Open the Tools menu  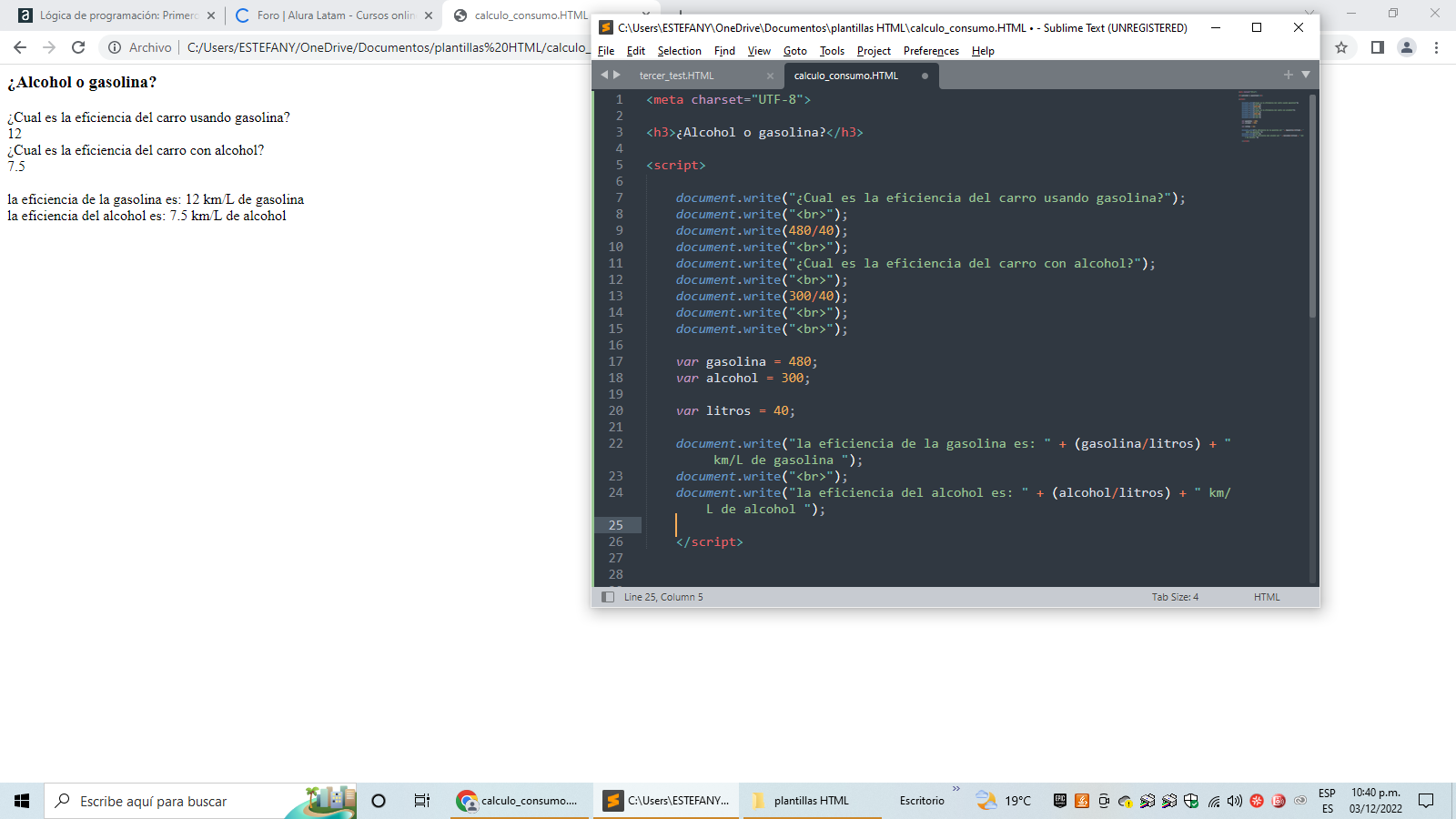pos(832,51)
